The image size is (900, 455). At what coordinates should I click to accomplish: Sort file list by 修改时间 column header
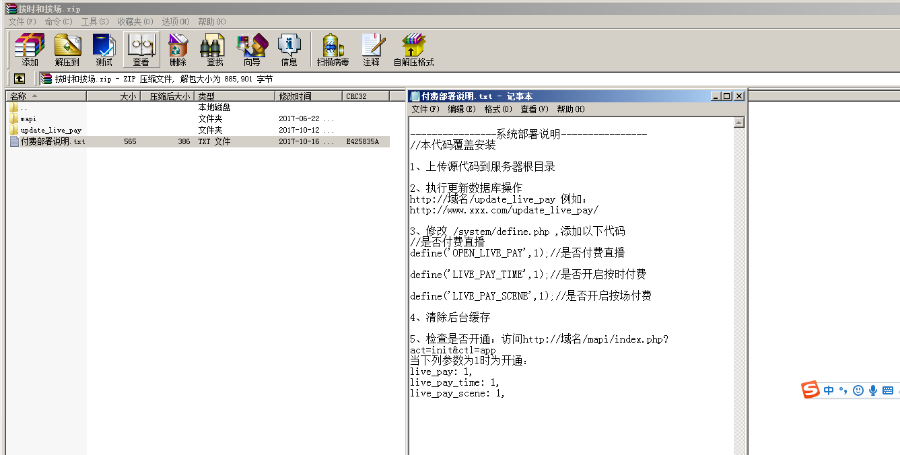coord(309,96)
